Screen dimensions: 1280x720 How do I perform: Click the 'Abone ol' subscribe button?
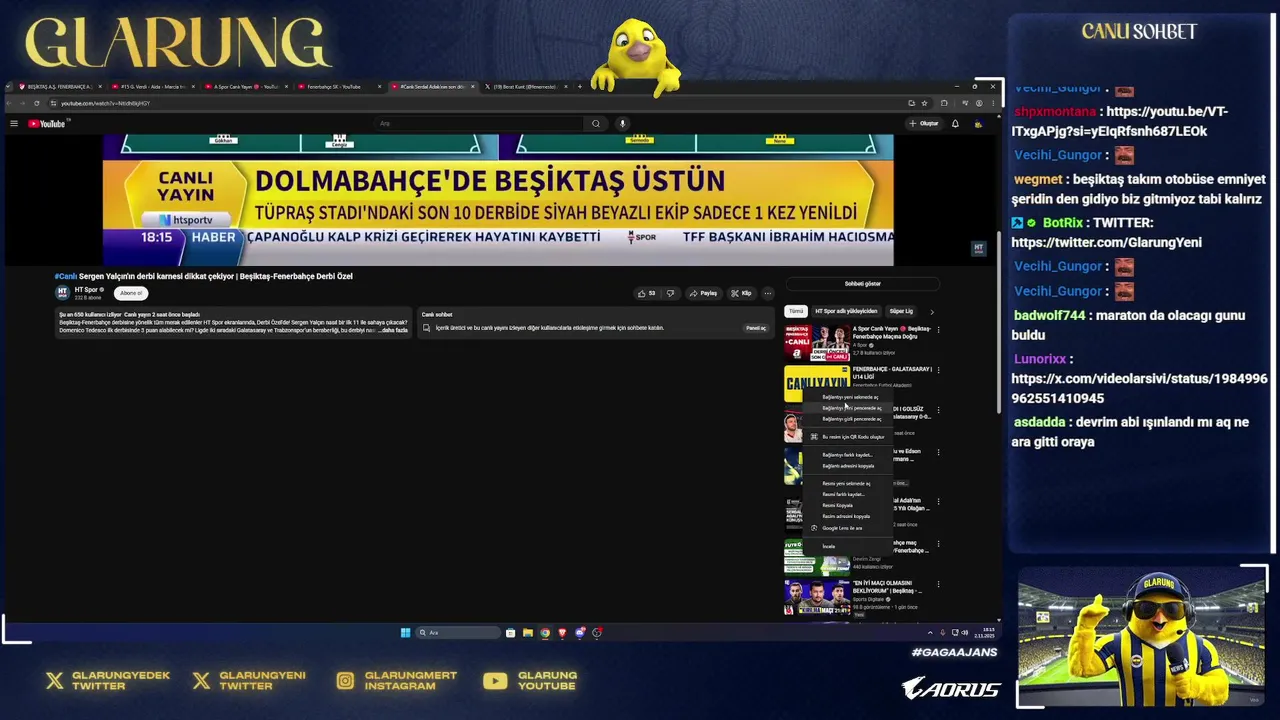(131, 293)
